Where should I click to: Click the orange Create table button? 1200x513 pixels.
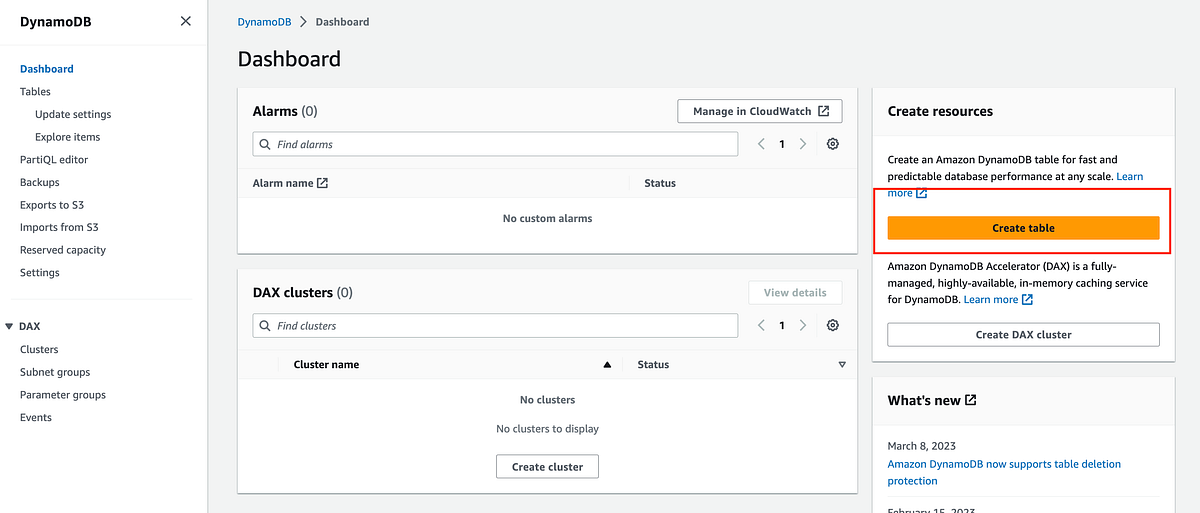click(x=1023, y=228)
